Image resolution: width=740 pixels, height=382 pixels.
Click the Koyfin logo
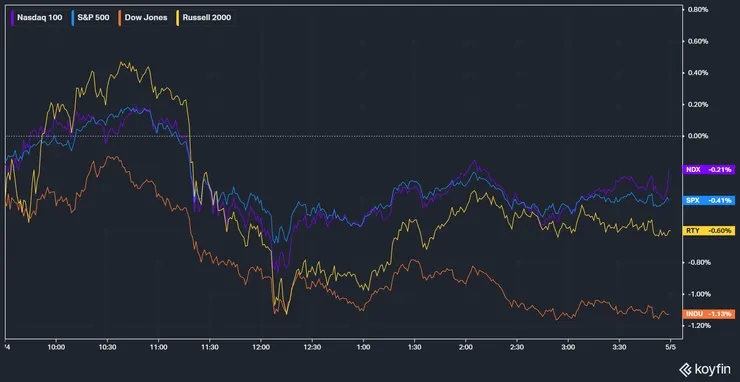click(706, 369)
